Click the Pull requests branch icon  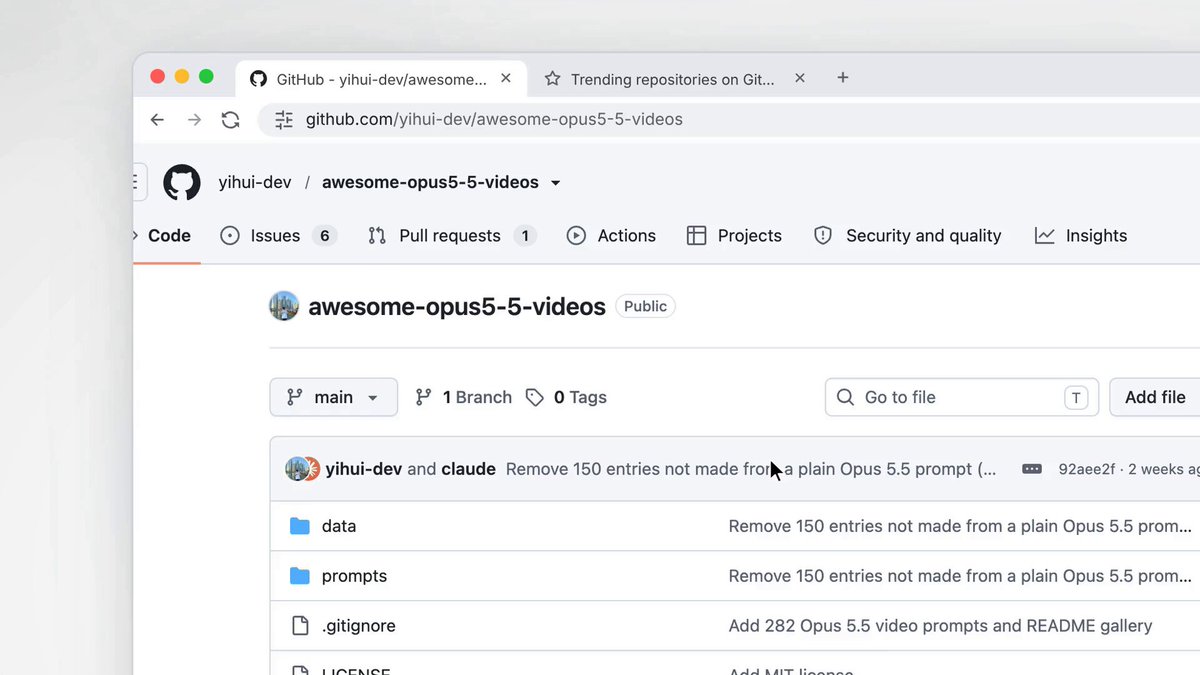point(377,236)
